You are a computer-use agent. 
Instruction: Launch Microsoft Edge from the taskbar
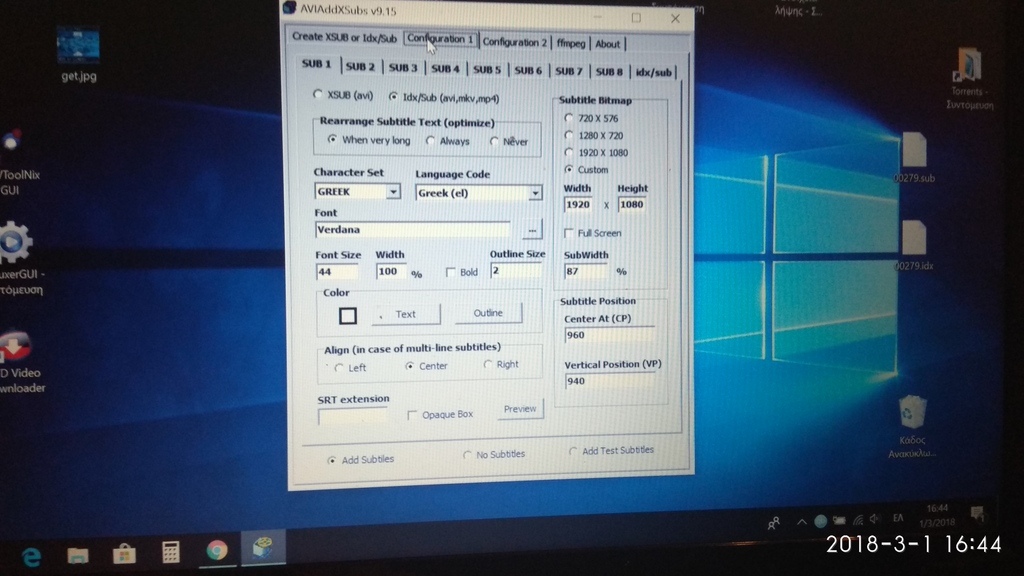pos(32,555)
